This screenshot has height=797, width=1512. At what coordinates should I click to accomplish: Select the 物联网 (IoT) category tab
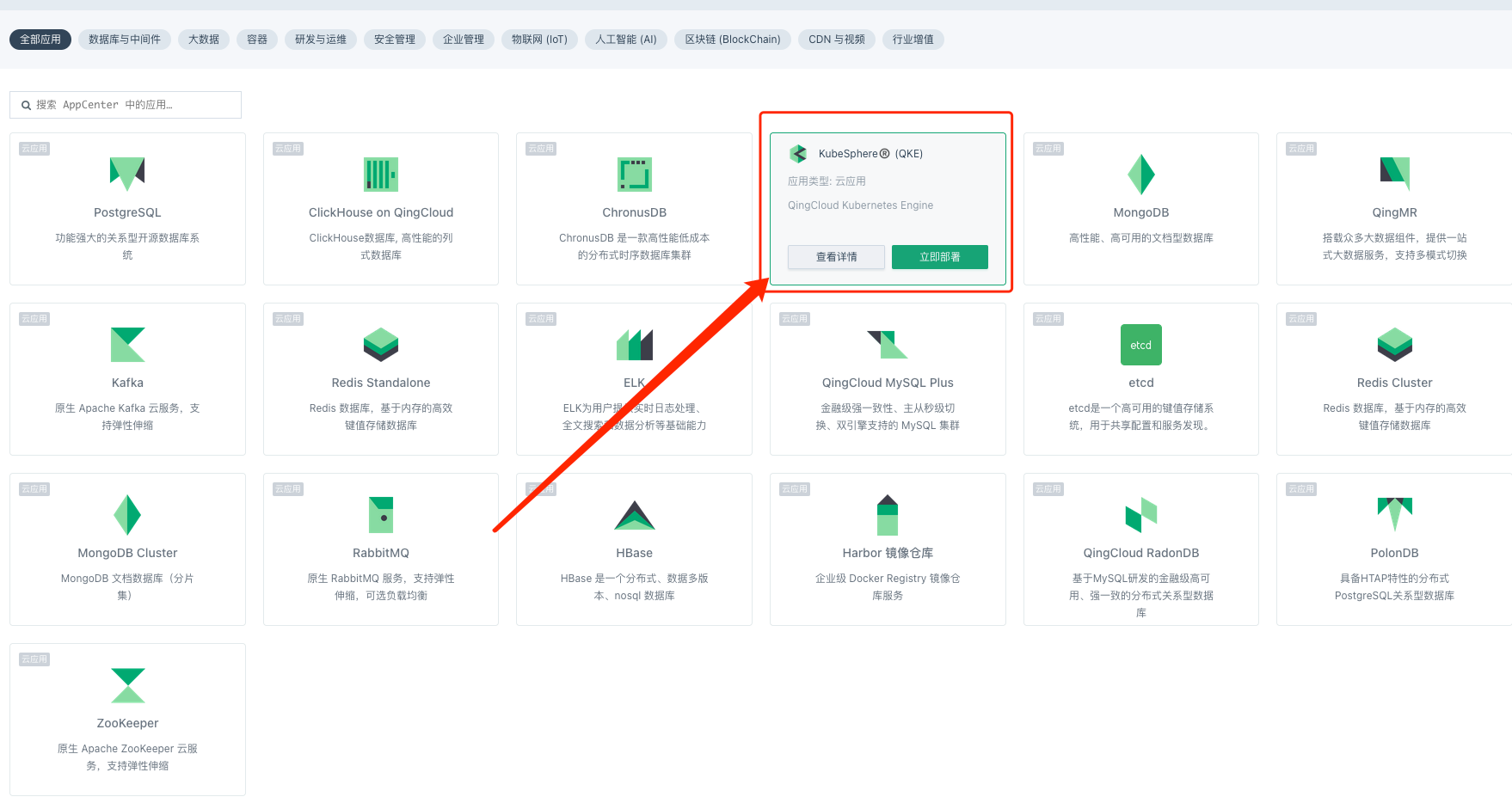pyautogui.click(x=539, y=40)
